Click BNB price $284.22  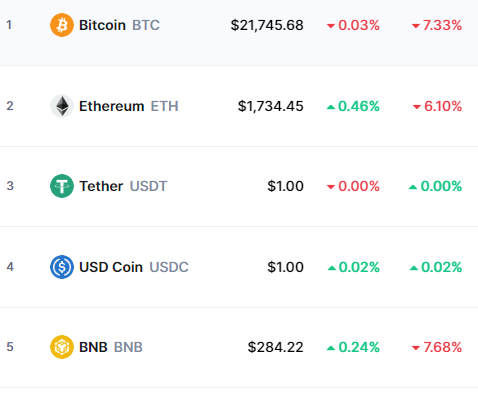tap(276, 347)
